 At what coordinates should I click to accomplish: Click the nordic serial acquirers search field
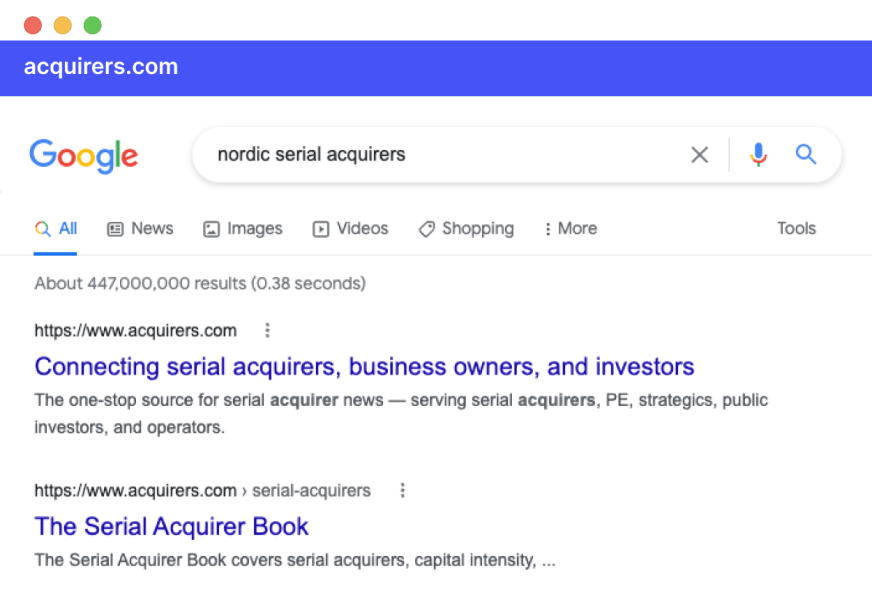point(439,155)
